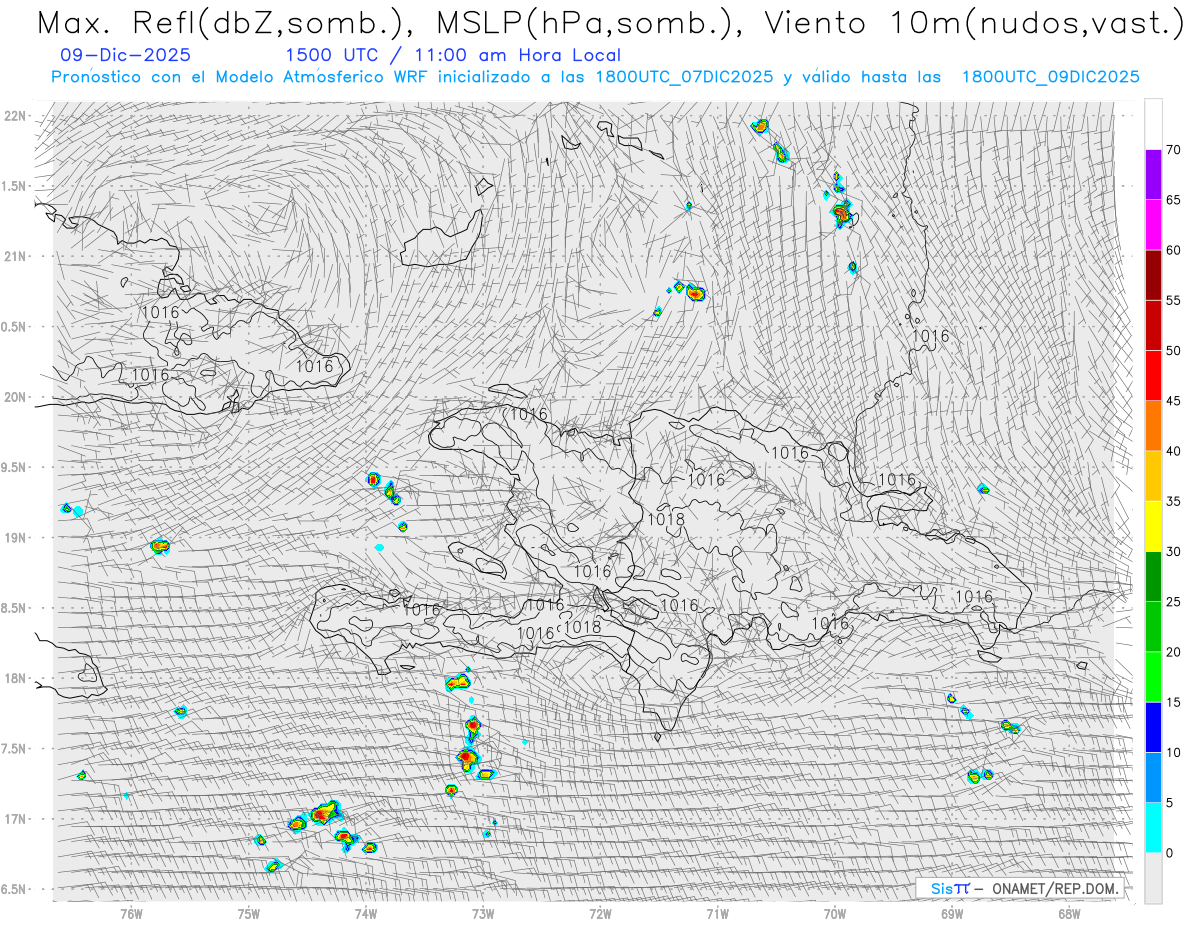The width and height of the screenshot is (1200, 927).
Task: Click the colorbar value label '55'
Action: tap(1173, 301)
